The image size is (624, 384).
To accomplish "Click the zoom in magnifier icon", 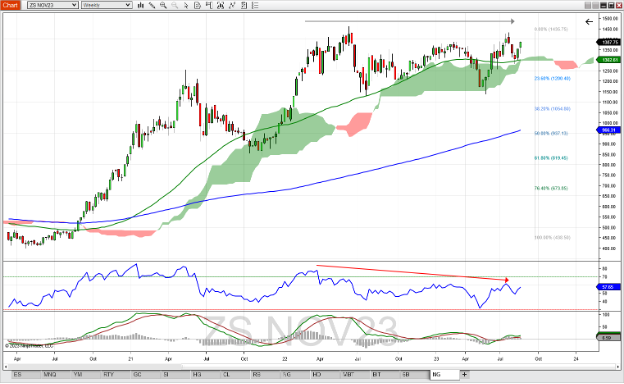I will [x=163, y=5].
